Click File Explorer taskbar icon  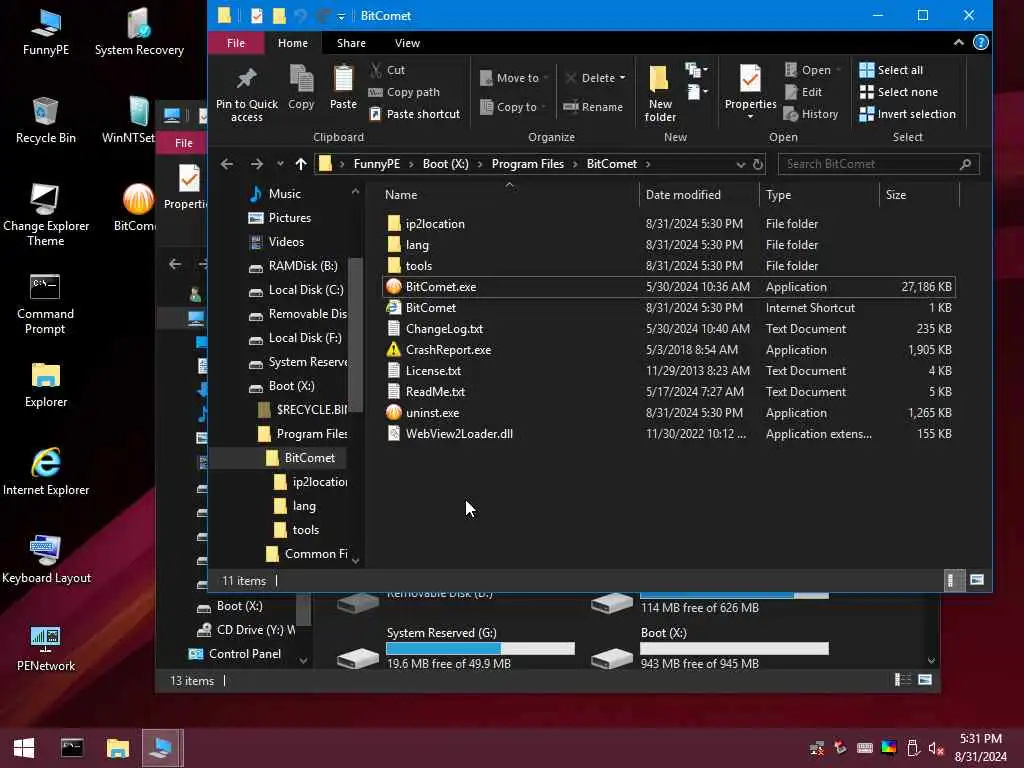(118, 748)
